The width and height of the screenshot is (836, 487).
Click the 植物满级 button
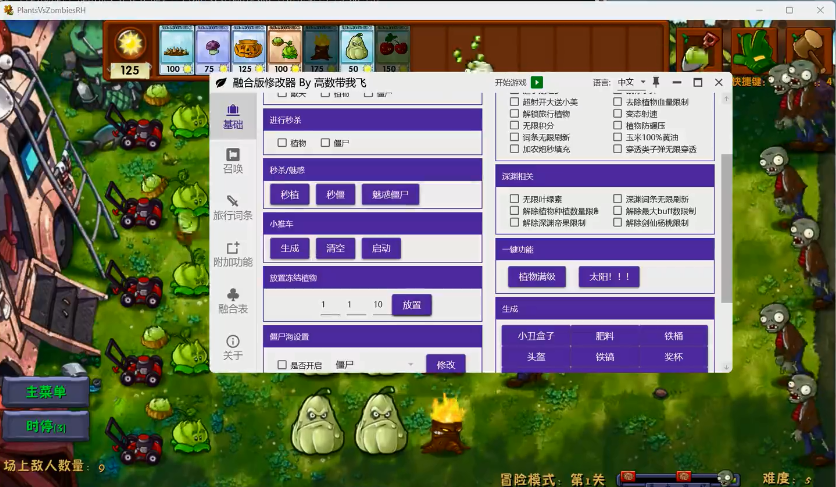click(537, 276)
